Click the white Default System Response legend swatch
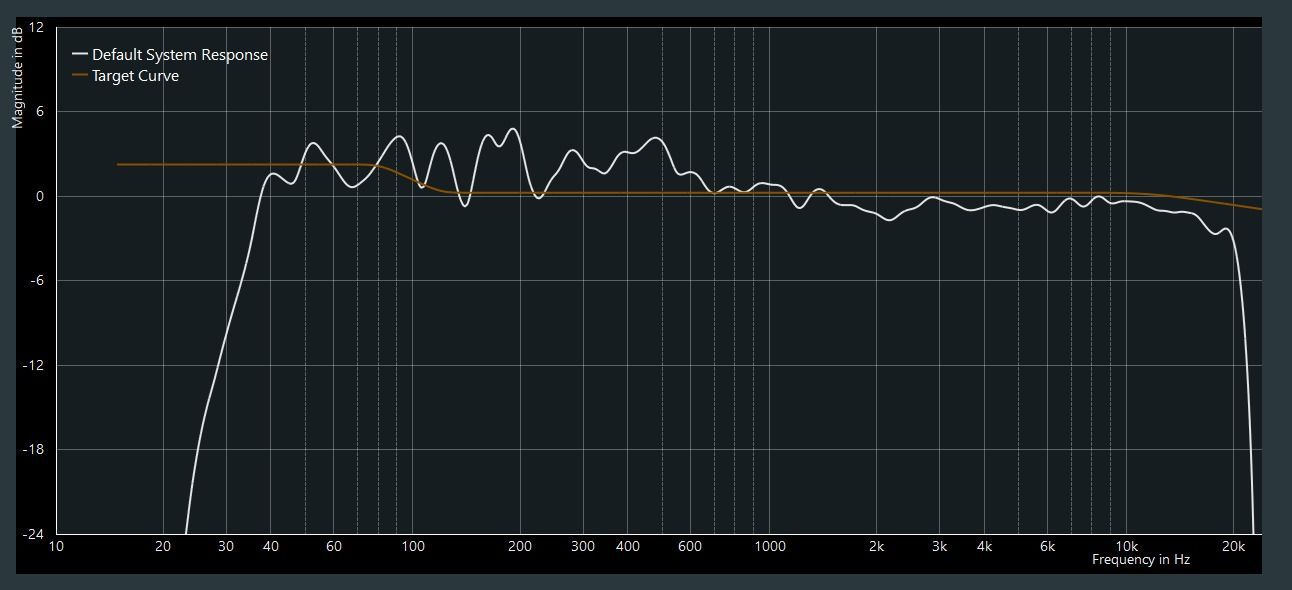This screenshot has height=590, width=1292. [x=80, y=55]
